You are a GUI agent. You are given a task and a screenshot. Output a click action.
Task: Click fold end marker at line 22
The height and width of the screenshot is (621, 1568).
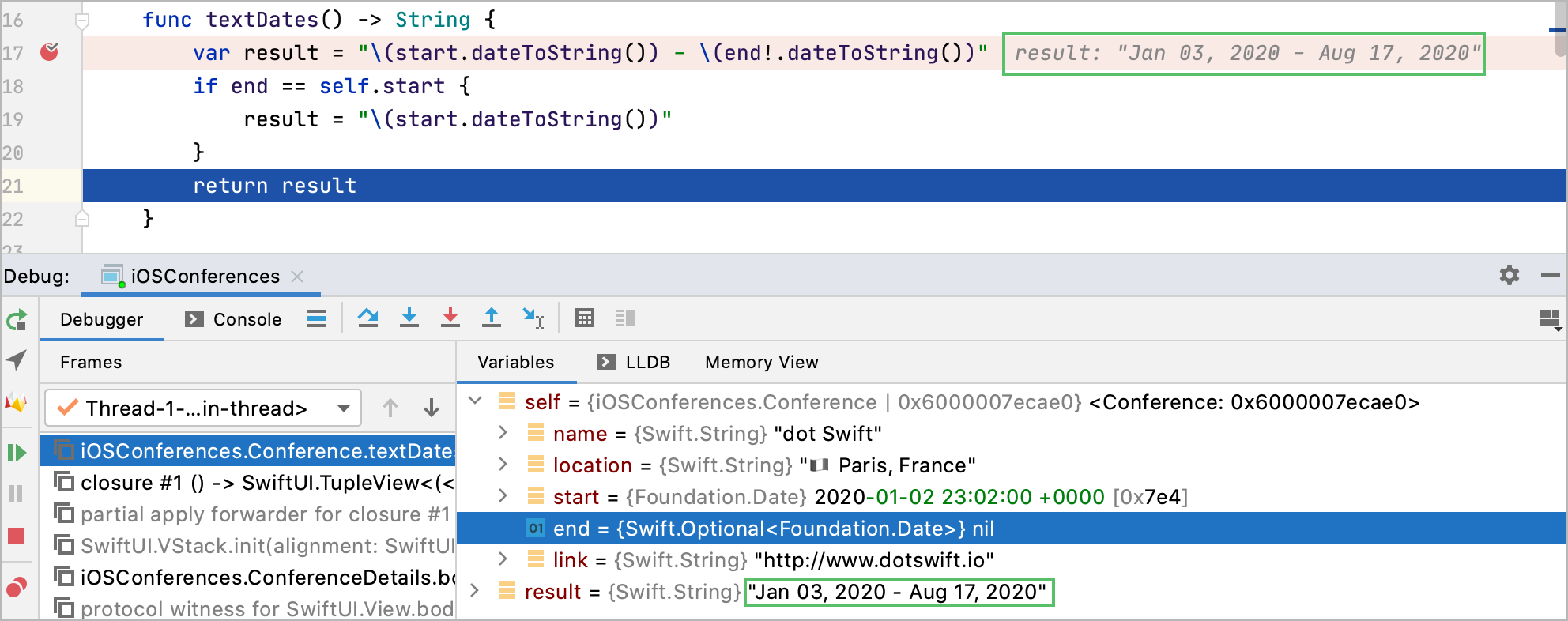pos(82,219)
